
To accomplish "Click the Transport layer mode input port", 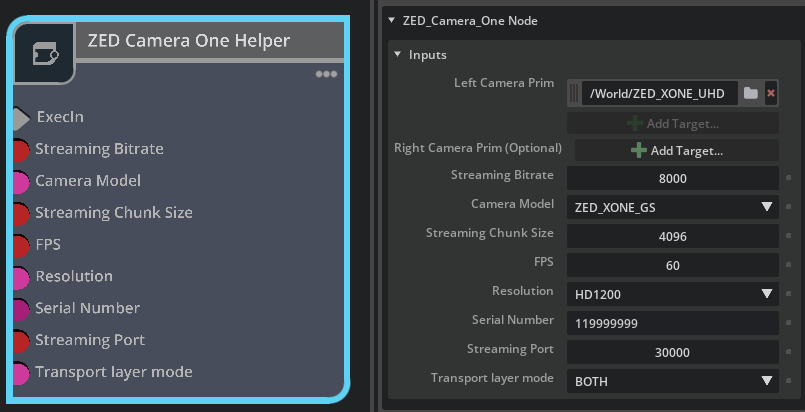I will [21, 373].
